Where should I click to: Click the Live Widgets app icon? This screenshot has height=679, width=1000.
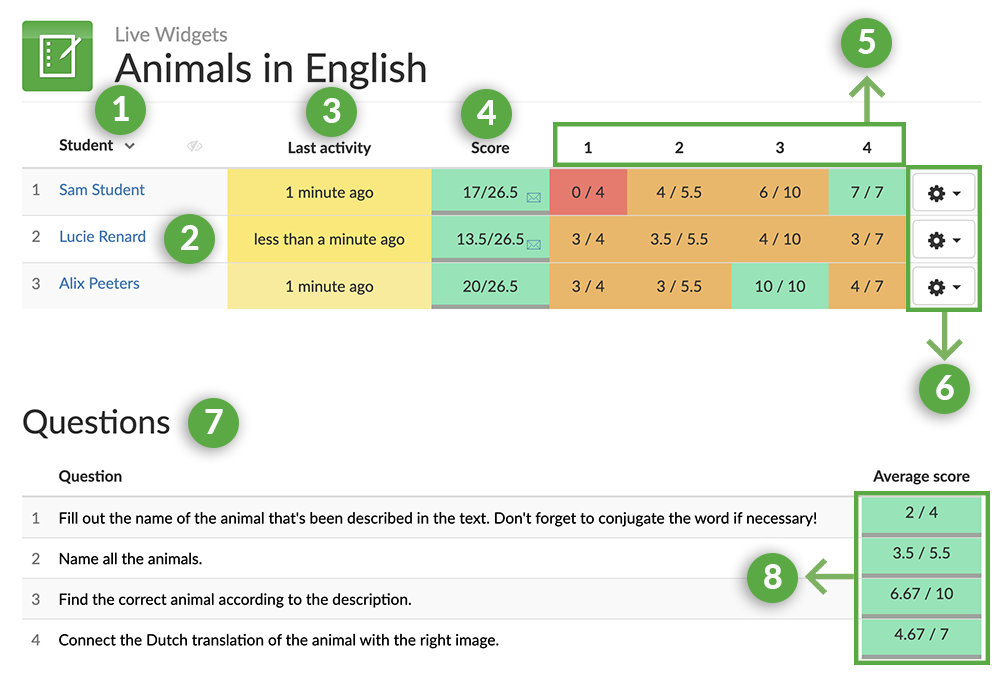(x=57, y=56)
